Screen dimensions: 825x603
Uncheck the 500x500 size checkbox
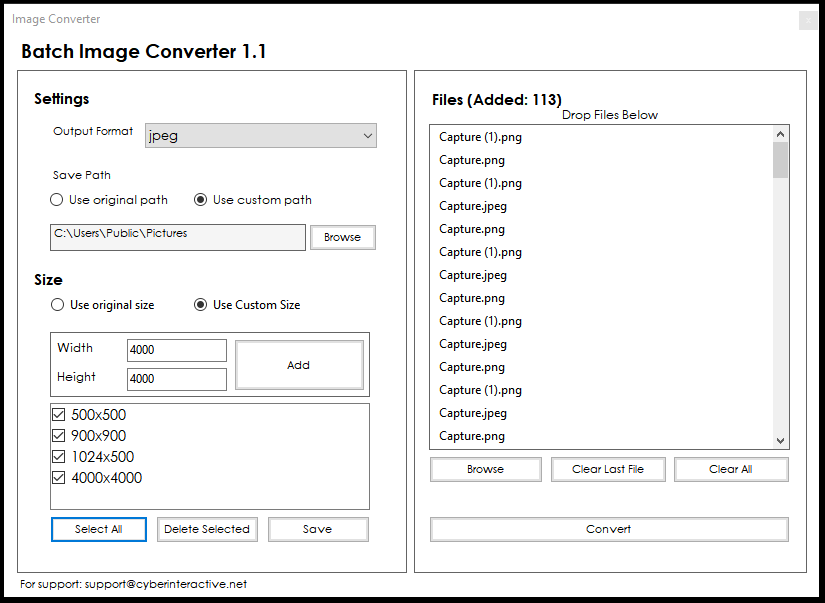click(58, 415)
